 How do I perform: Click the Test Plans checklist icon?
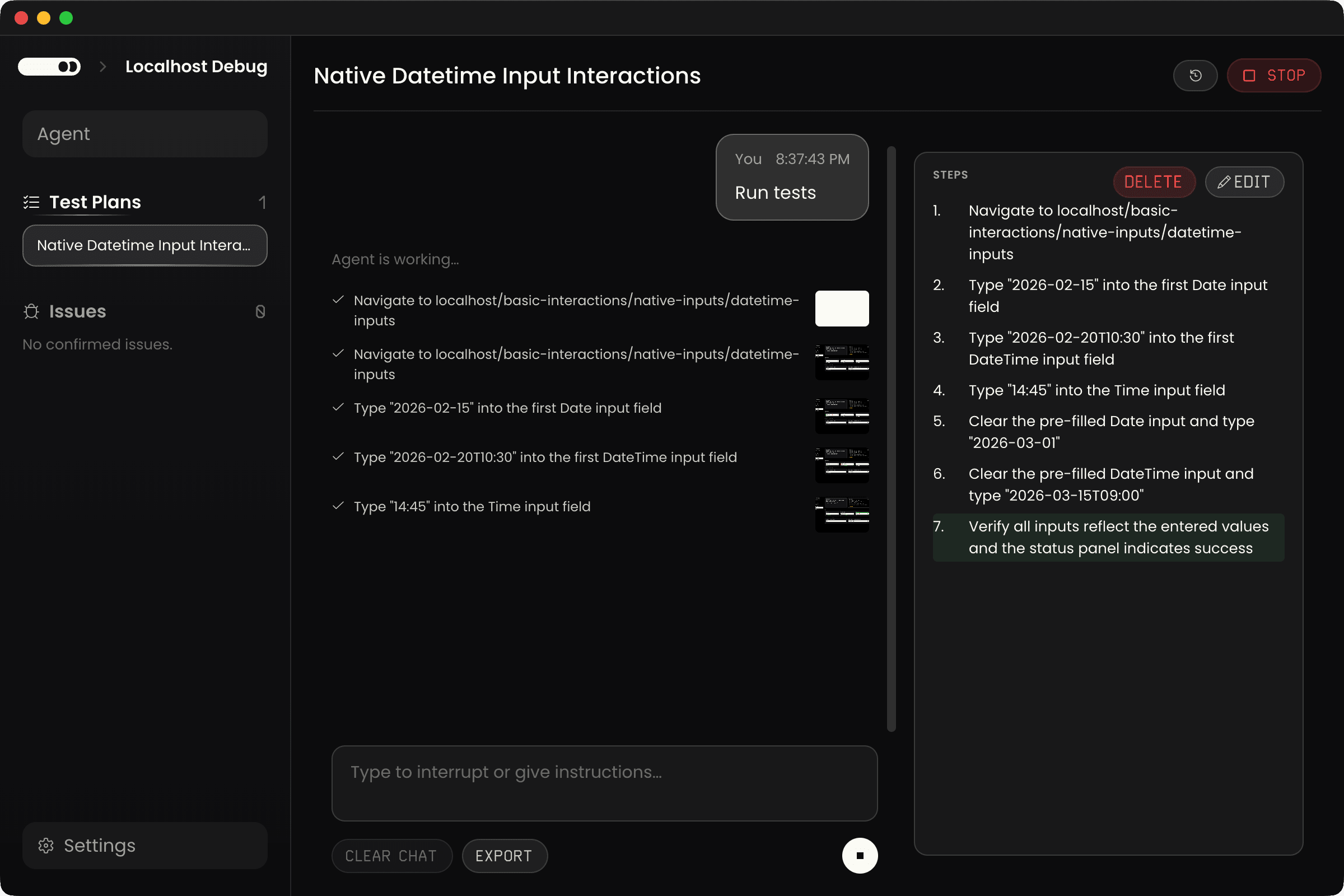tap(31, 202)
